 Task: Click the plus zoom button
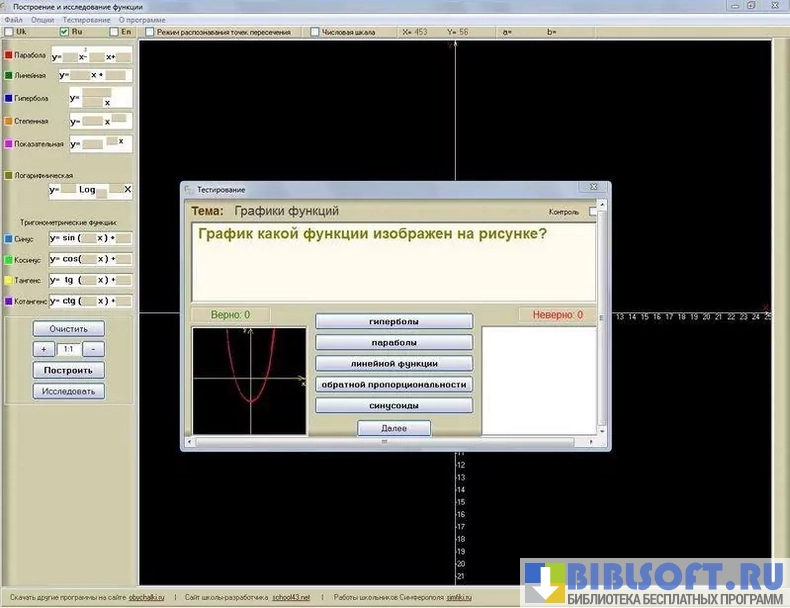point(44,349)
